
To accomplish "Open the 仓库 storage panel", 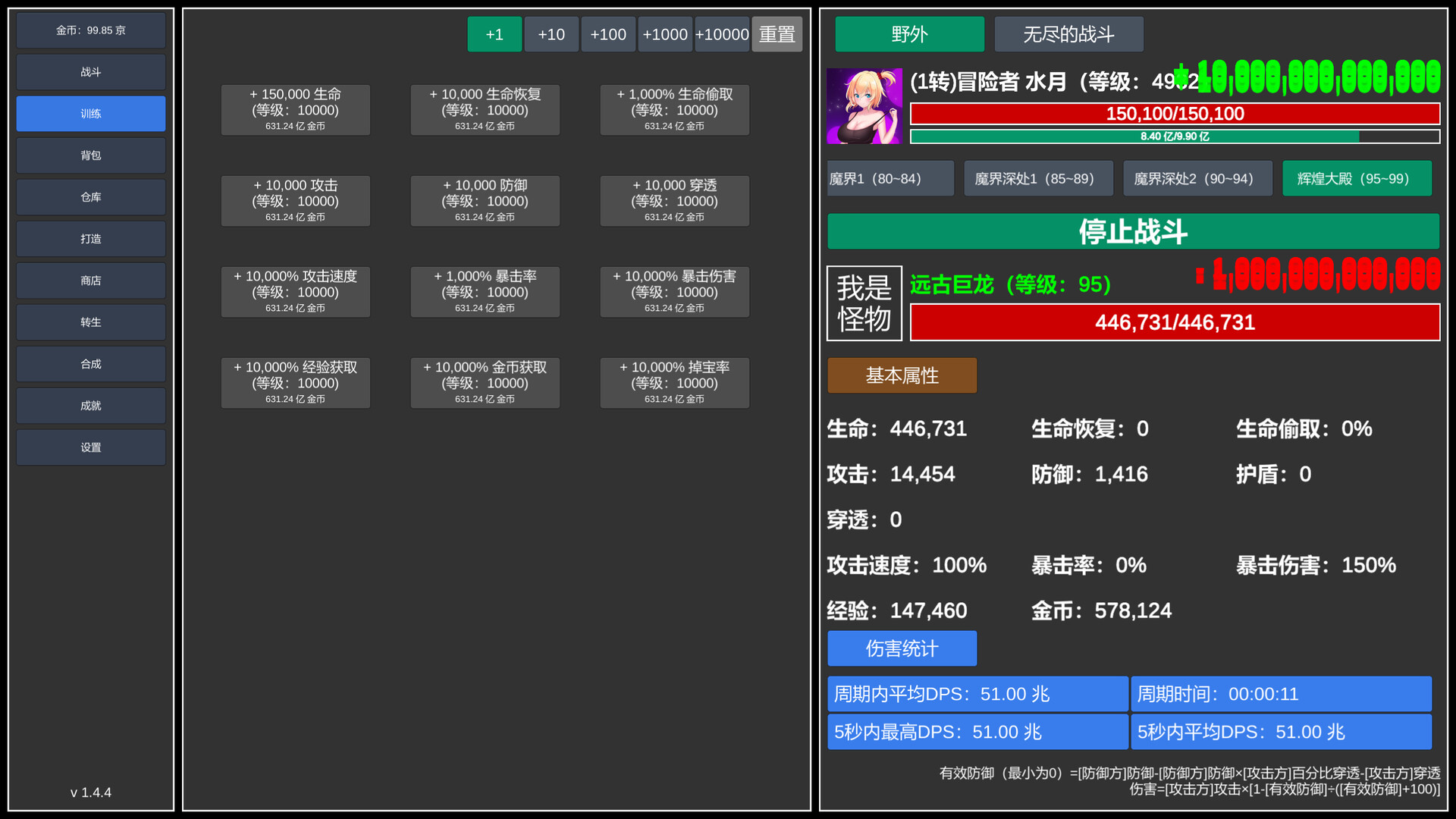I will click(90, 197).
